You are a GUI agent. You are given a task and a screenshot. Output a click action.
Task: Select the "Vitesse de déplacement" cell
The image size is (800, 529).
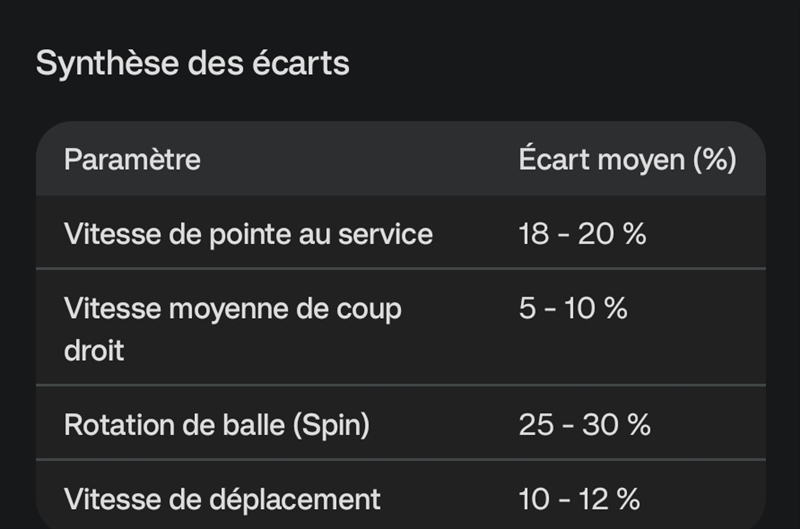[222, 498]
